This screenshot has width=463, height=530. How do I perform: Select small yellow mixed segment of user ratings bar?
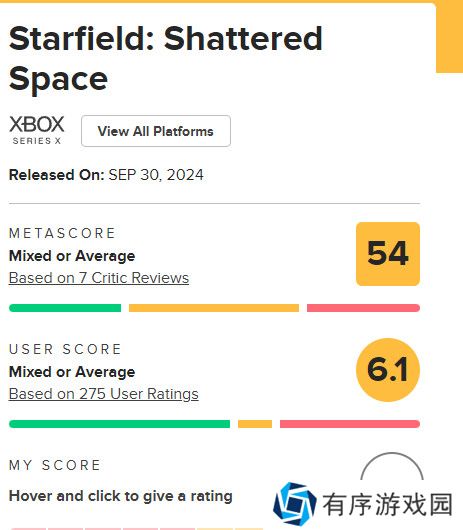click(x=255, y=424)
